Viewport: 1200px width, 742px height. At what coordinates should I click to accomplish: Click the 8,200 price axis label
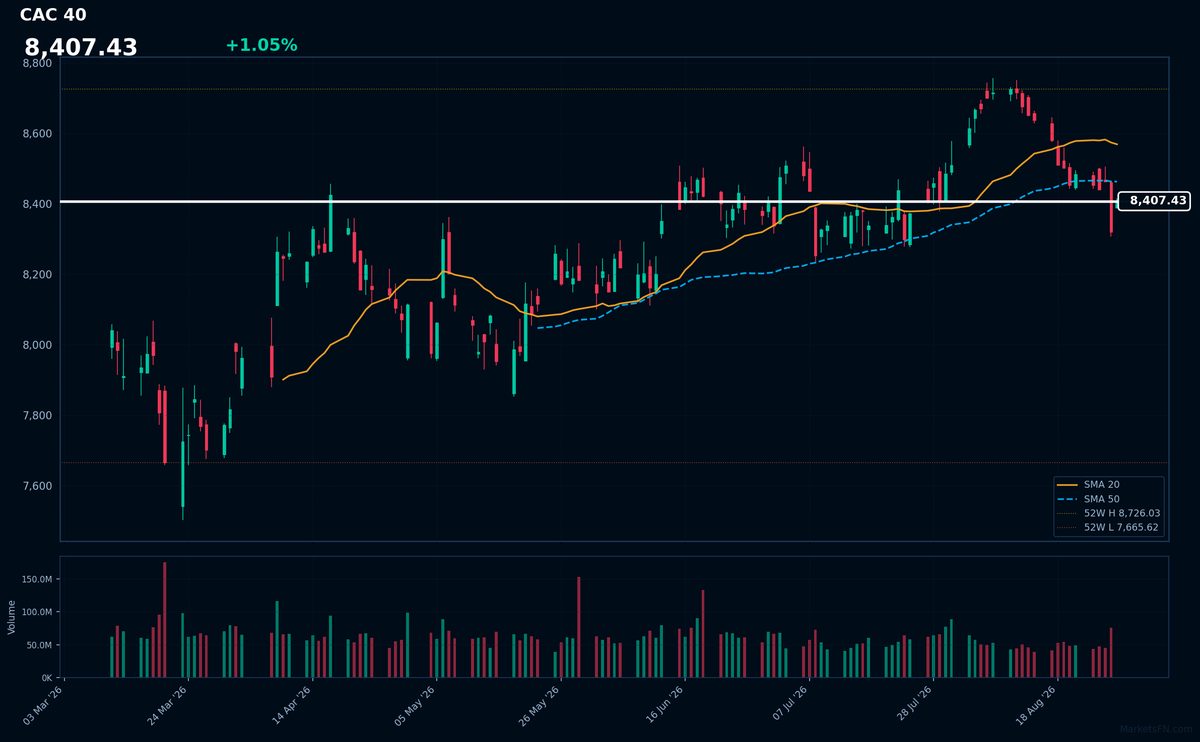pyautogui.click(x=37, y=275)
